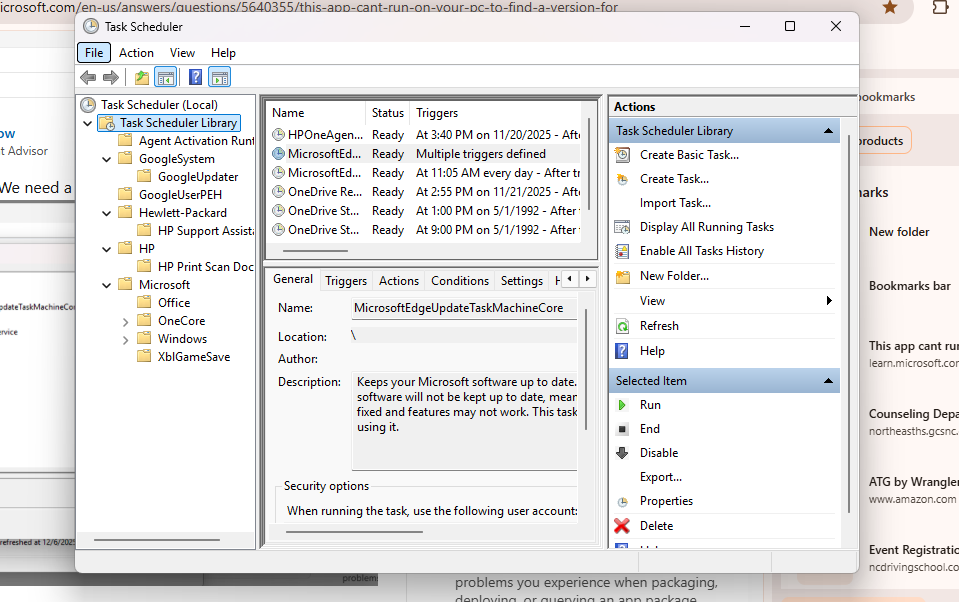Click the task list vertical scrollbar

pyautogui.click(x=589, y=164)
